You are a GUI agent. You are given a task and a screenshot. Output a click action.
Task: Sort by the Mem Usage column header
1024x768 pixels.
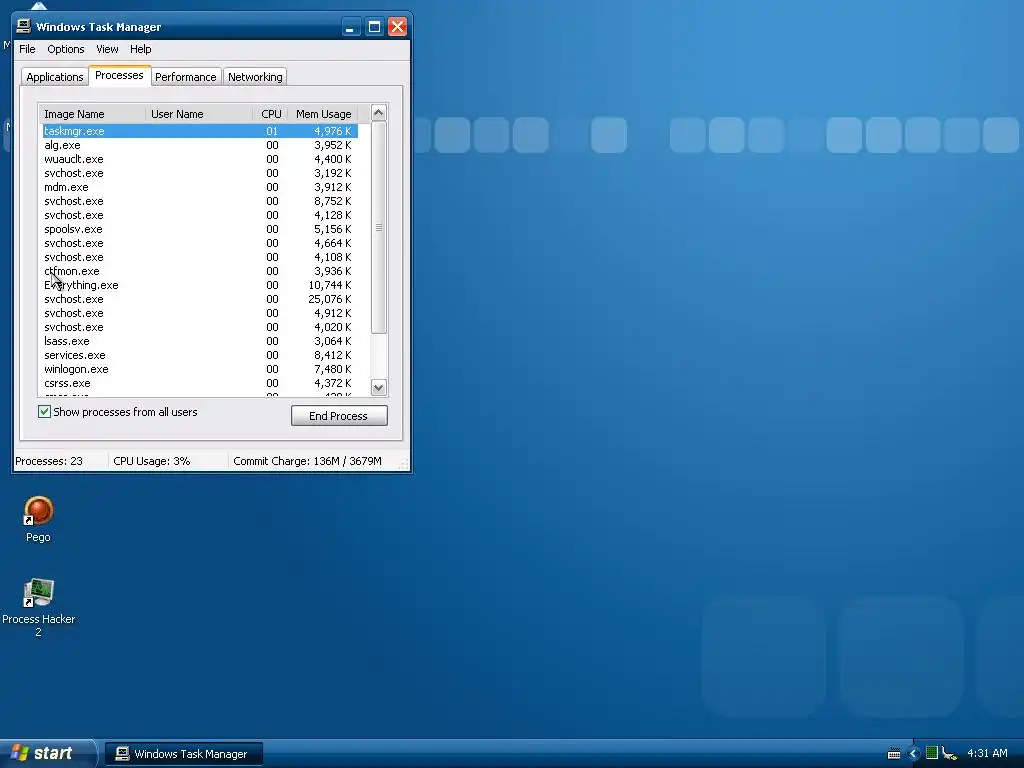tap(323, 114)
